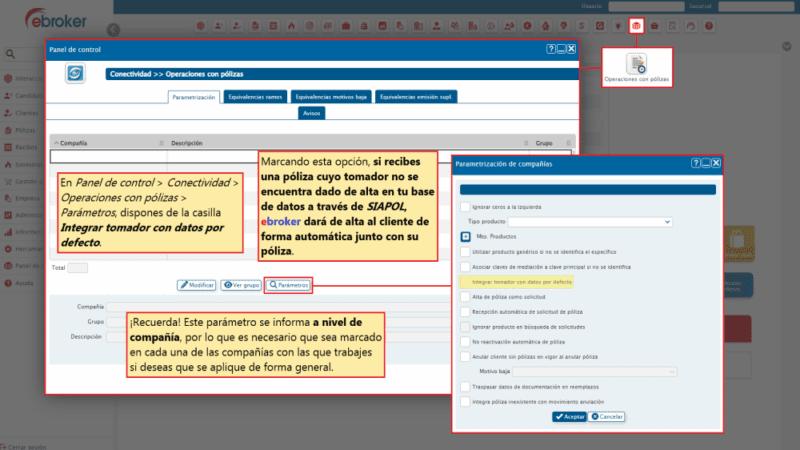Open Candidatos icon in left sidebar
800x450 pixels.
(8, 95)
